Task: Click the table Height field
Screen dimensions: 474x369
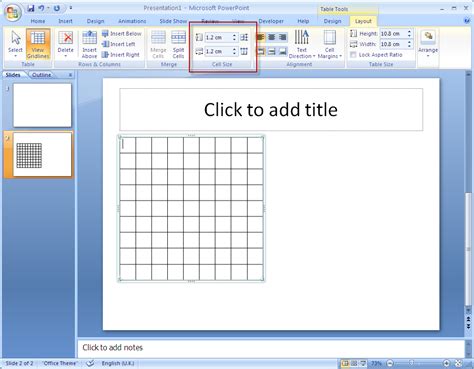Action: pyautogui.click(x=393, y=34)
